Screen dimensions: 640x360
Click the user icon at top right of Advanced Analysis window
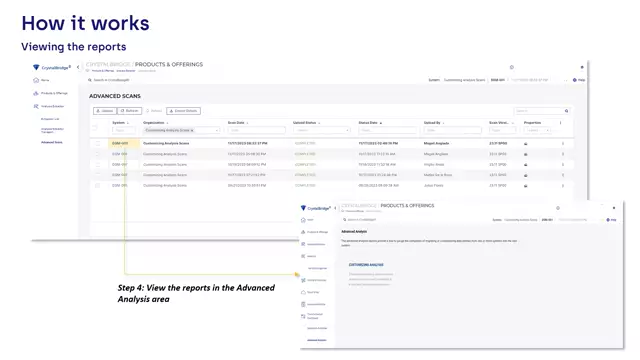coord(614,208)
